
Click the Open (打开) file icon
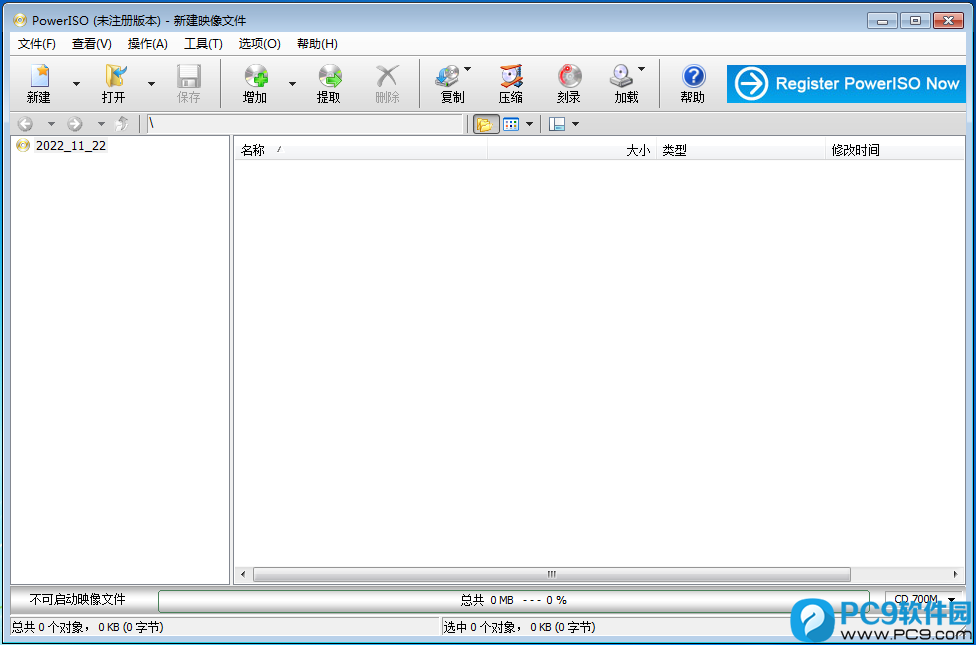coord(116,77)
